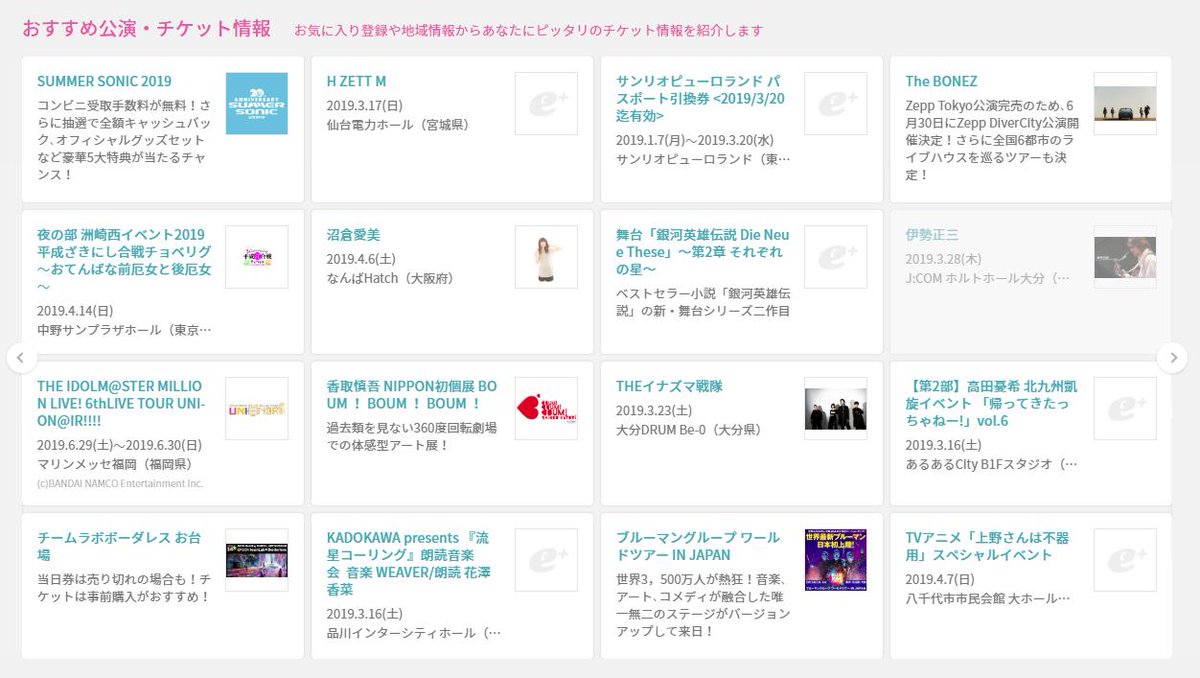Click the チームラボボーダレス artwork thumbnail
This screenshot has height=678, width=1200.
(x=256, y=560)
